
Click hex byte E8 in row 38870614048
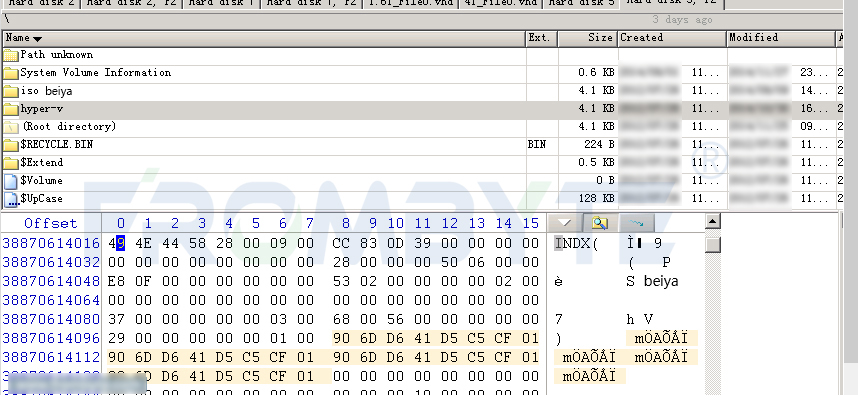tap(117, 281)
